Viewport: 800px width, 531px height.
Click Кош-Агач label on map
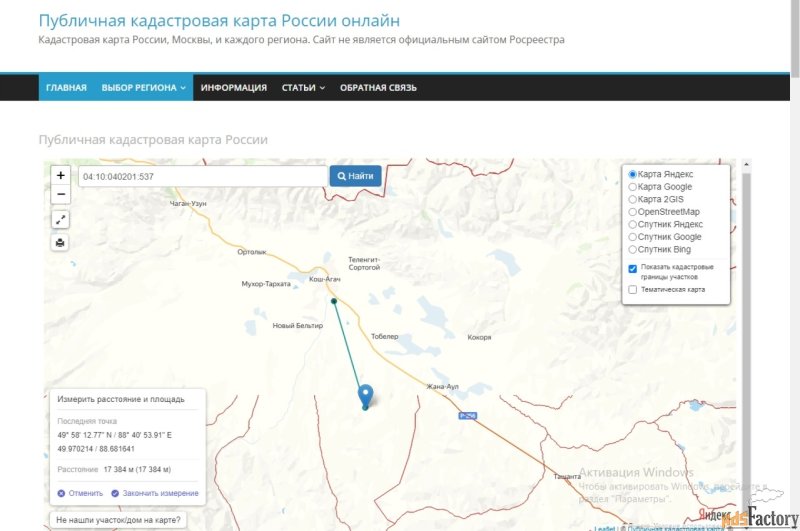(324, 279)
